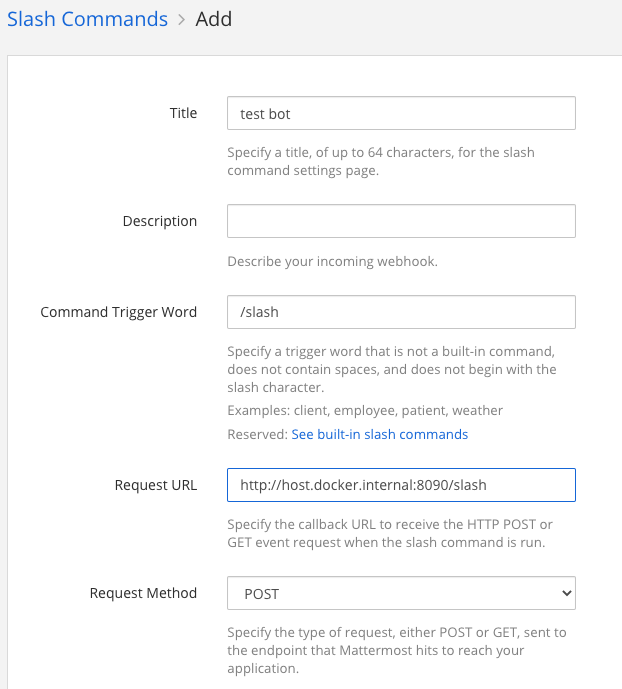The height and width of the screenshot is (689, 622).
Task: Click the Request URL input field
Action: (401, 485)
